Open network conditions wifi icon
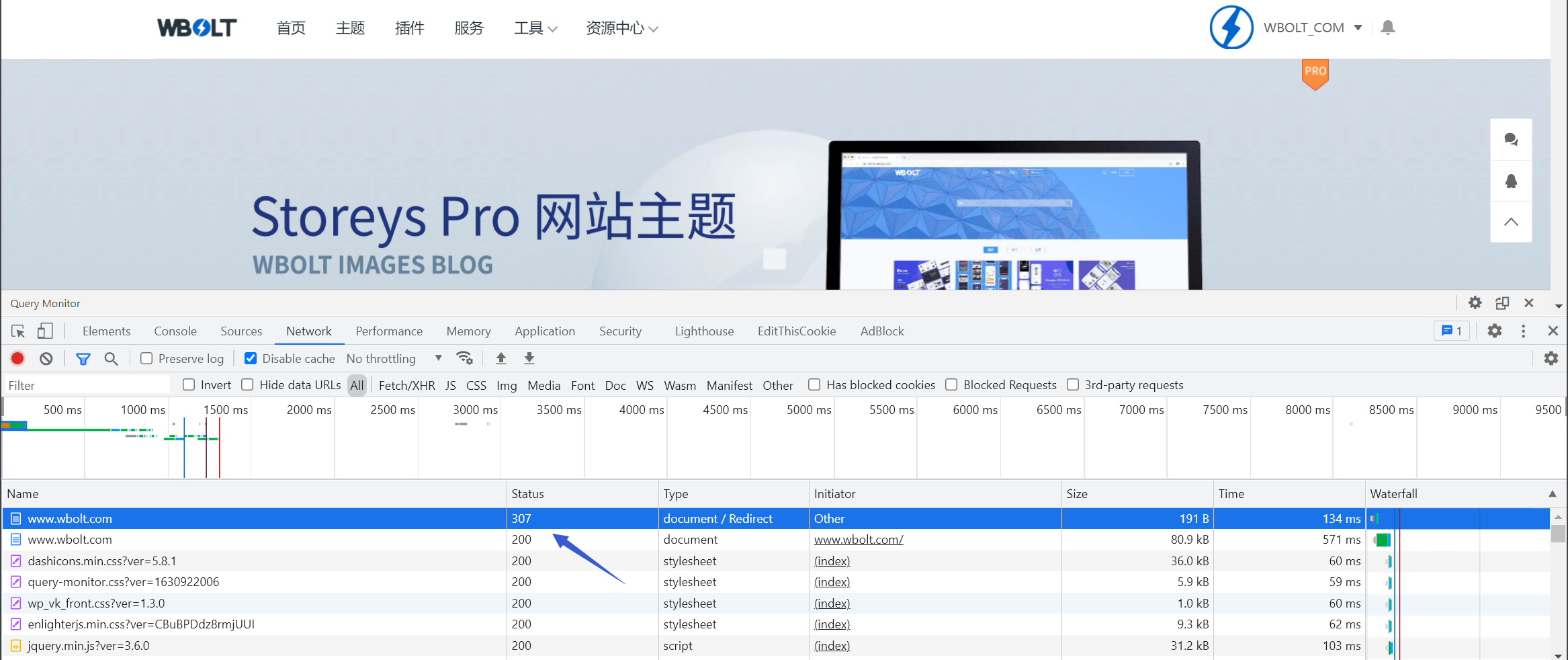 [x=464, y=358]
